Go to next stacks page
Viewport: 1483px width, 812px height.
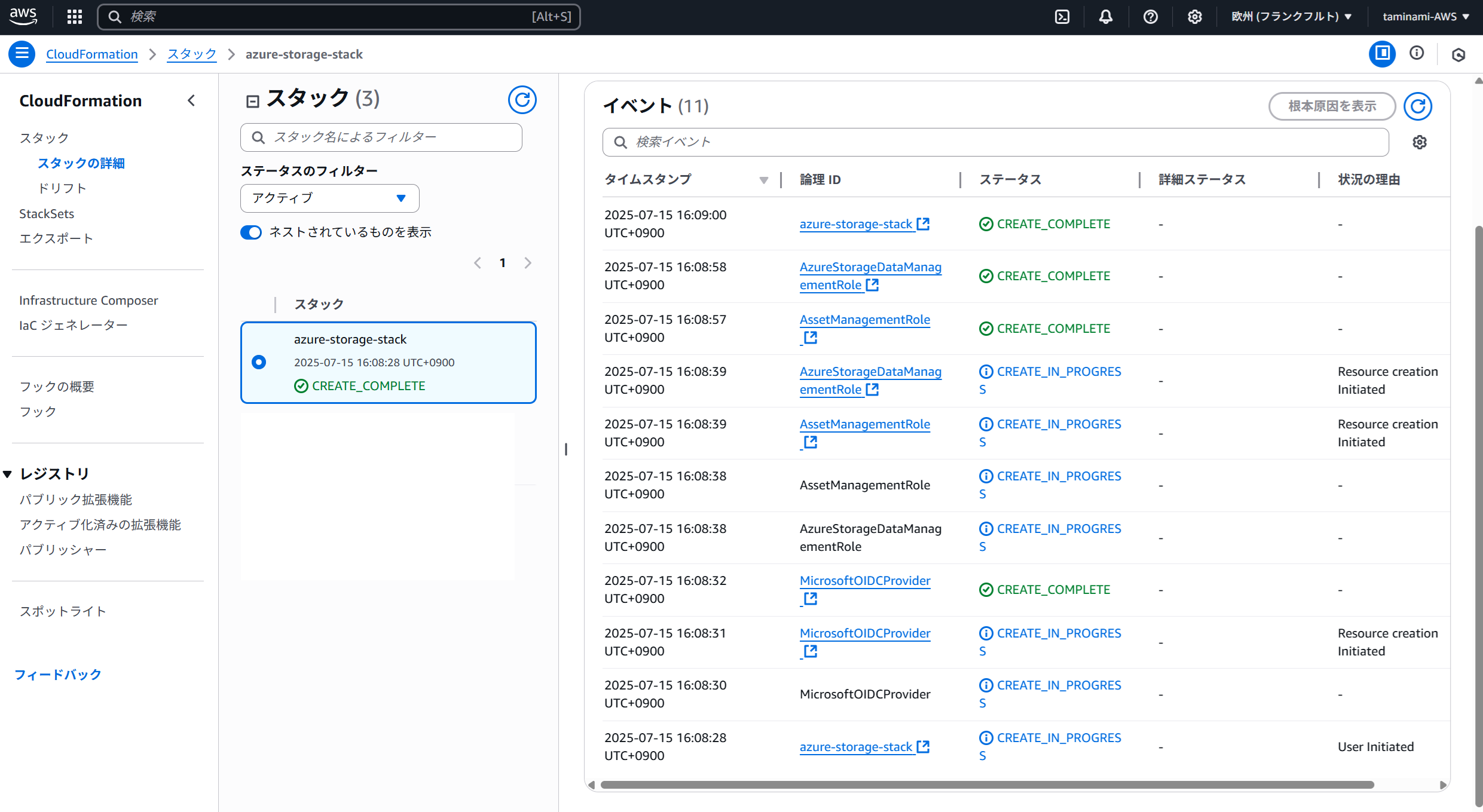pos(528,263)
